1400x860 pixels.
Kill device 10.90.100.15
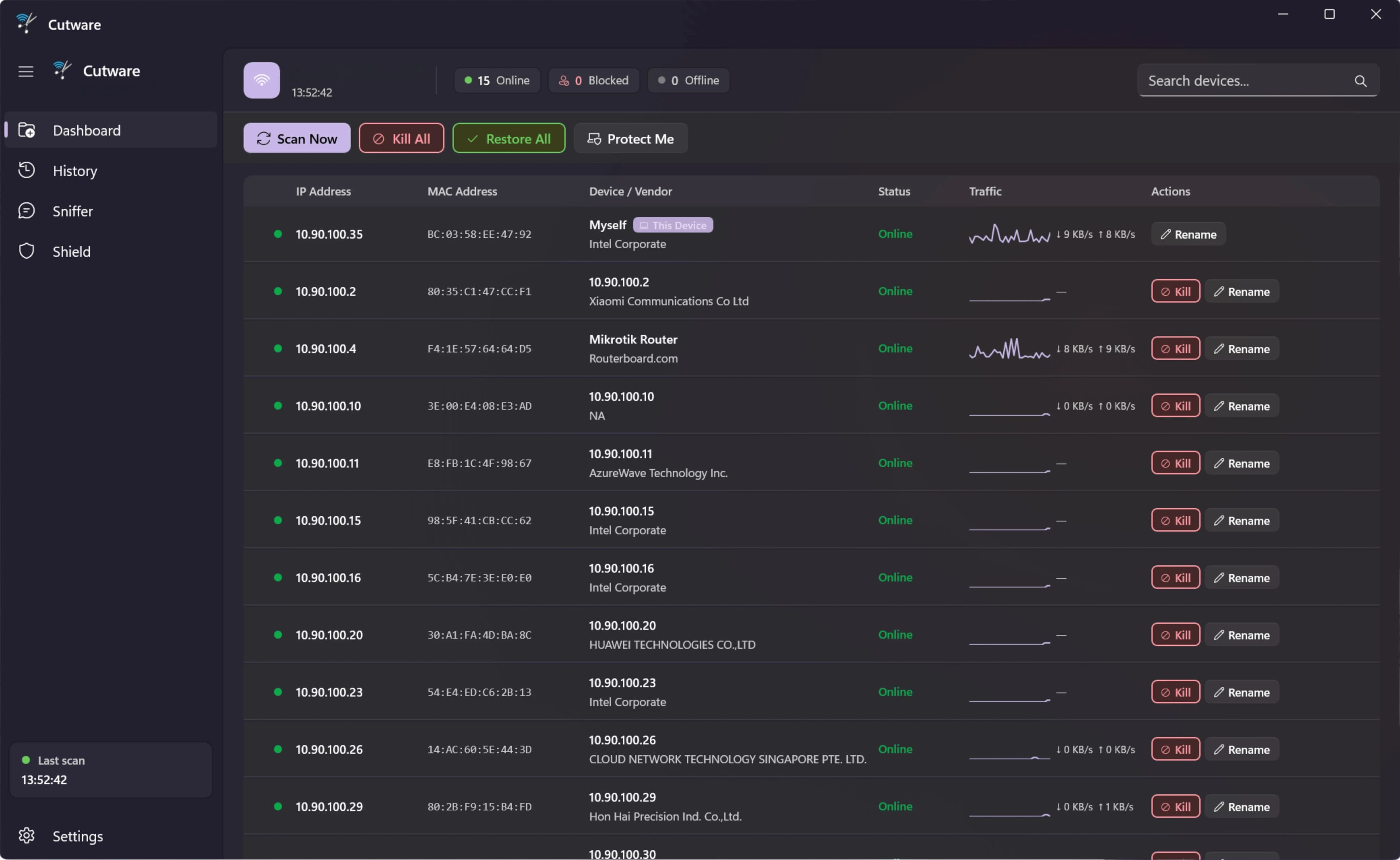coord(1175,521)
